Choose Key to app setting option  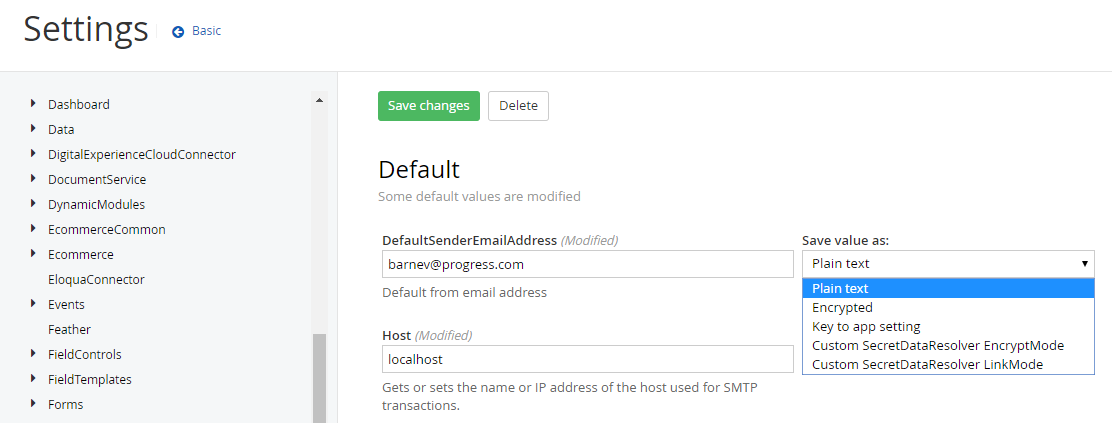click(x=866, y=327)
